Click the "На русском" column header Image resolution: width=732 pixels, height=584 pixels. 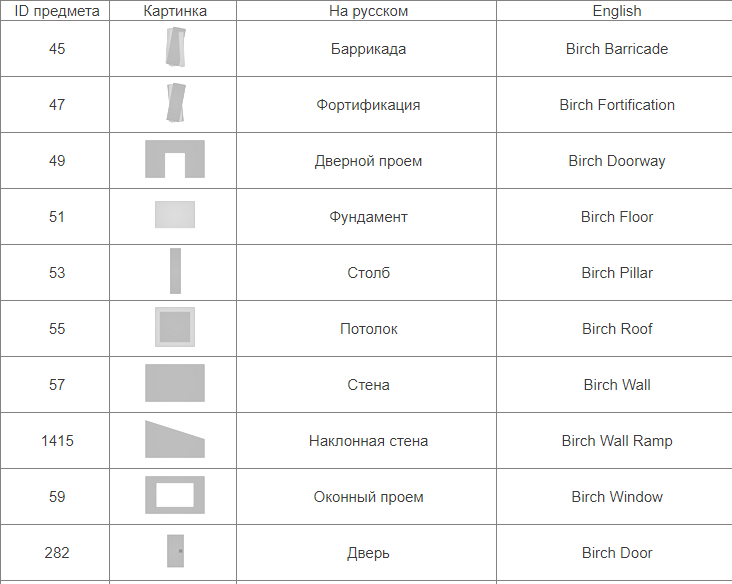368,11
